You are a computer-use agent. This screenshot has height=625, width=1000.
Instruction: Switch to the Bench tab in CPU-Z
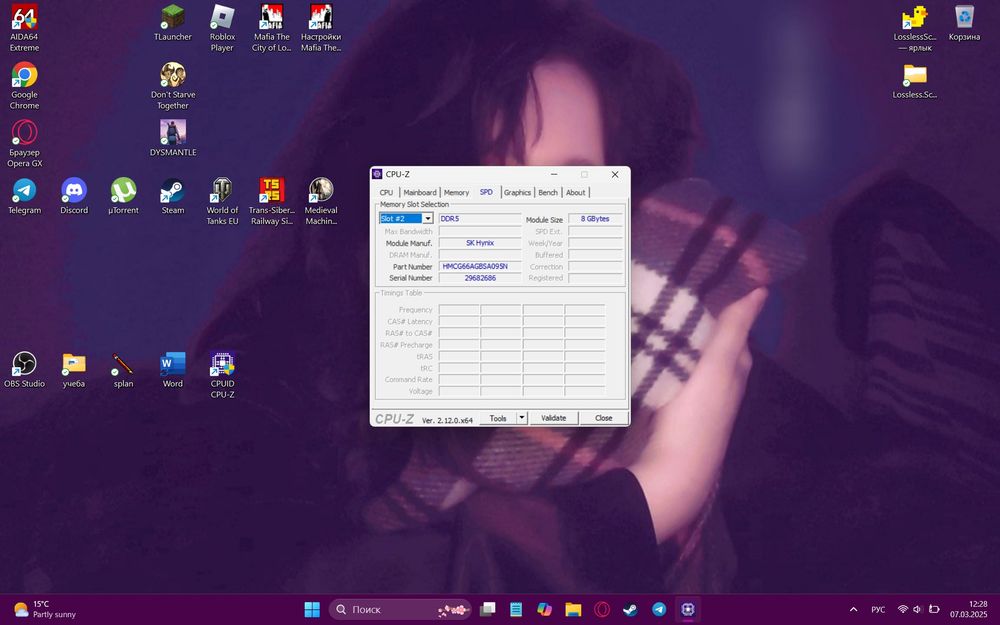coord(548,193)
